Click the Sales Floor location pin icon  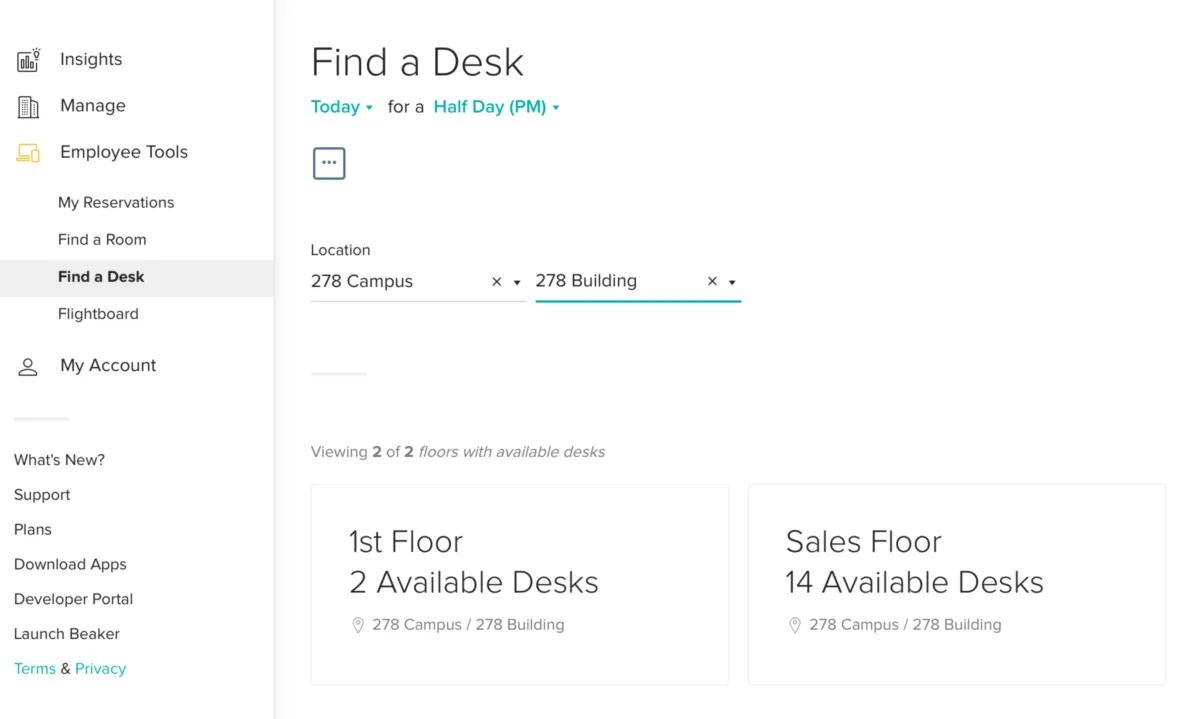[795, 625]
